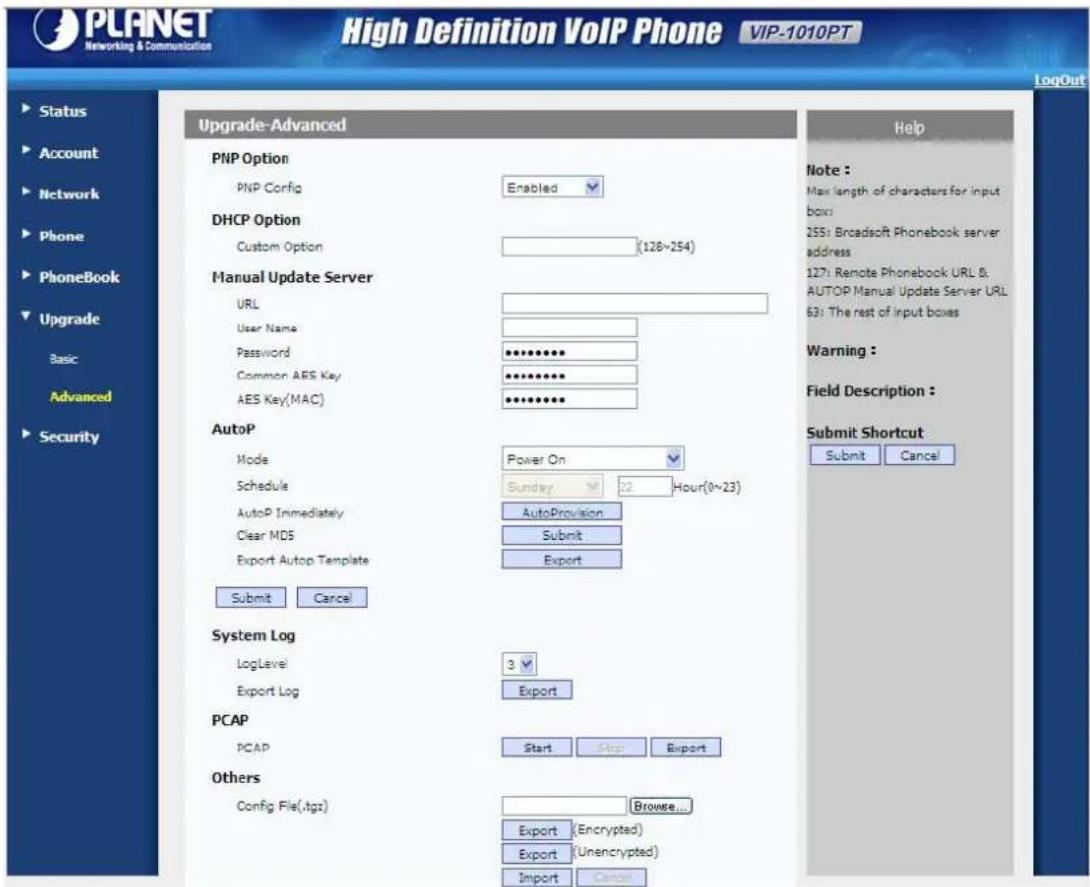Open the Security section

pyautogui.click(x=69, y=437)
